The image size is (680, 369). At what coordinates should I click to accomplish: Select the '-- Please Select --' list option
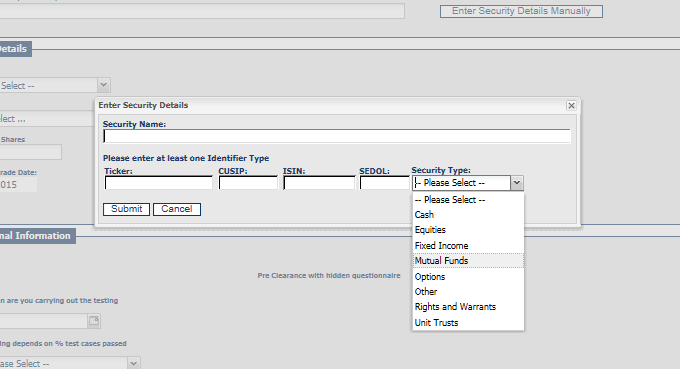click(468, 200)
